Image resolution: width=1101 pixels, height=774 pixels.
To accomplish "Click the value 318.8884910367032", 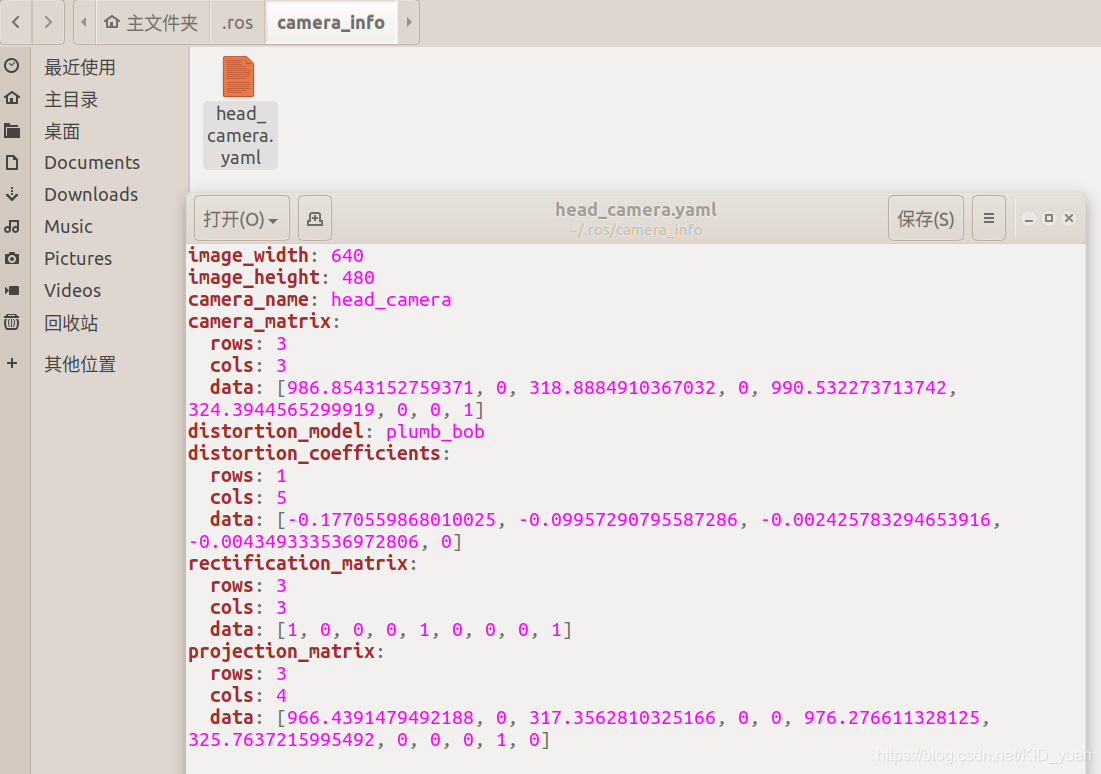I will 622,388.
